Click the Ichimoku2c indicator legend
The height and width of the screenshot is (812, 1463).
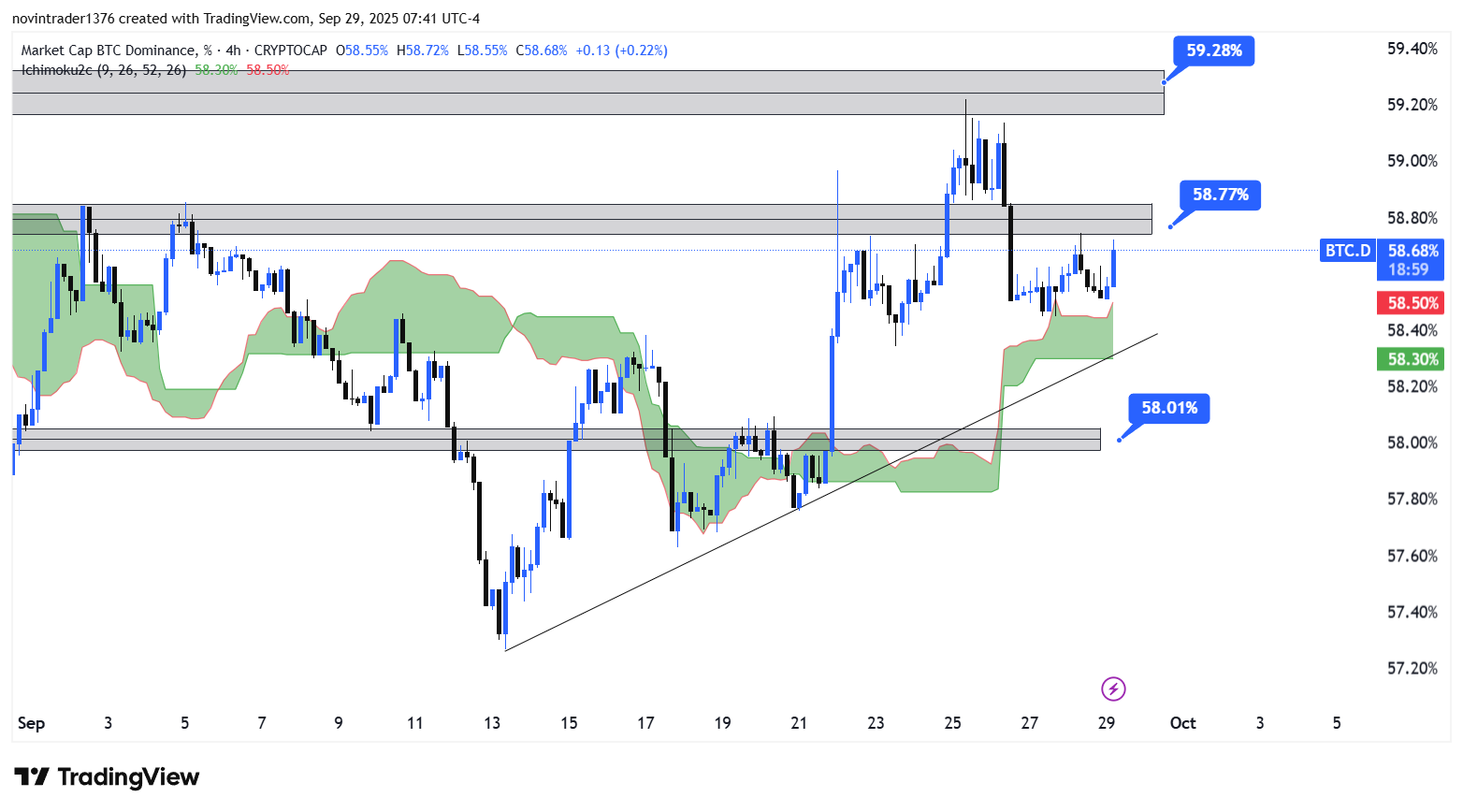click(x=103, y=70)
